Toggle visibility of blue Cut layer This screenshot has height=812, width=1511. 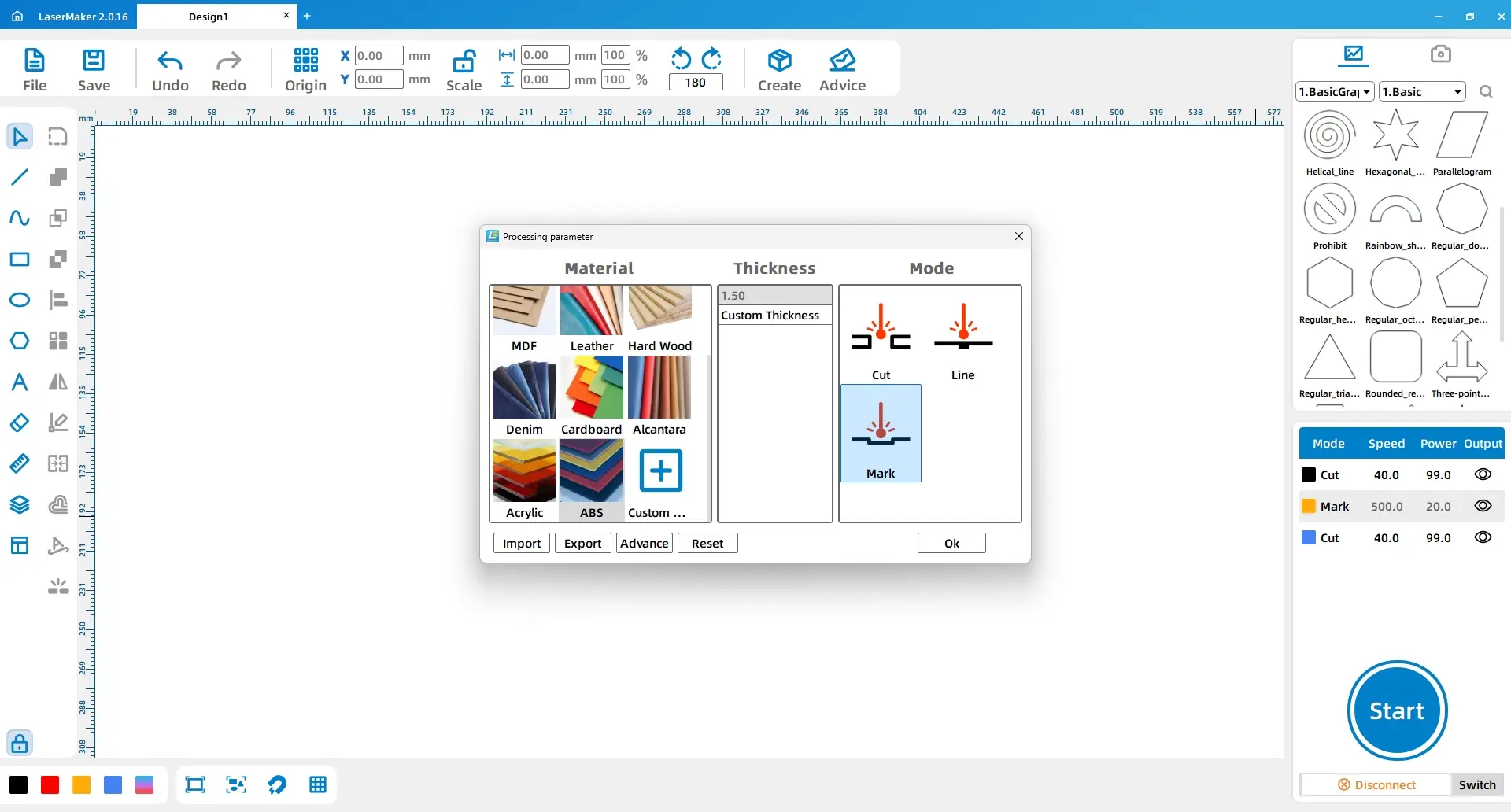[x=1483, y=537]
